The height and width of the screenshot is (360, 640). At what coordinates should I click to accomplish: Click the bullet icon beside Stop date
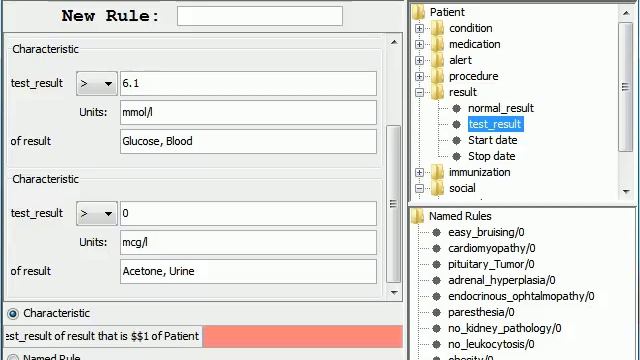coord(457,156)
